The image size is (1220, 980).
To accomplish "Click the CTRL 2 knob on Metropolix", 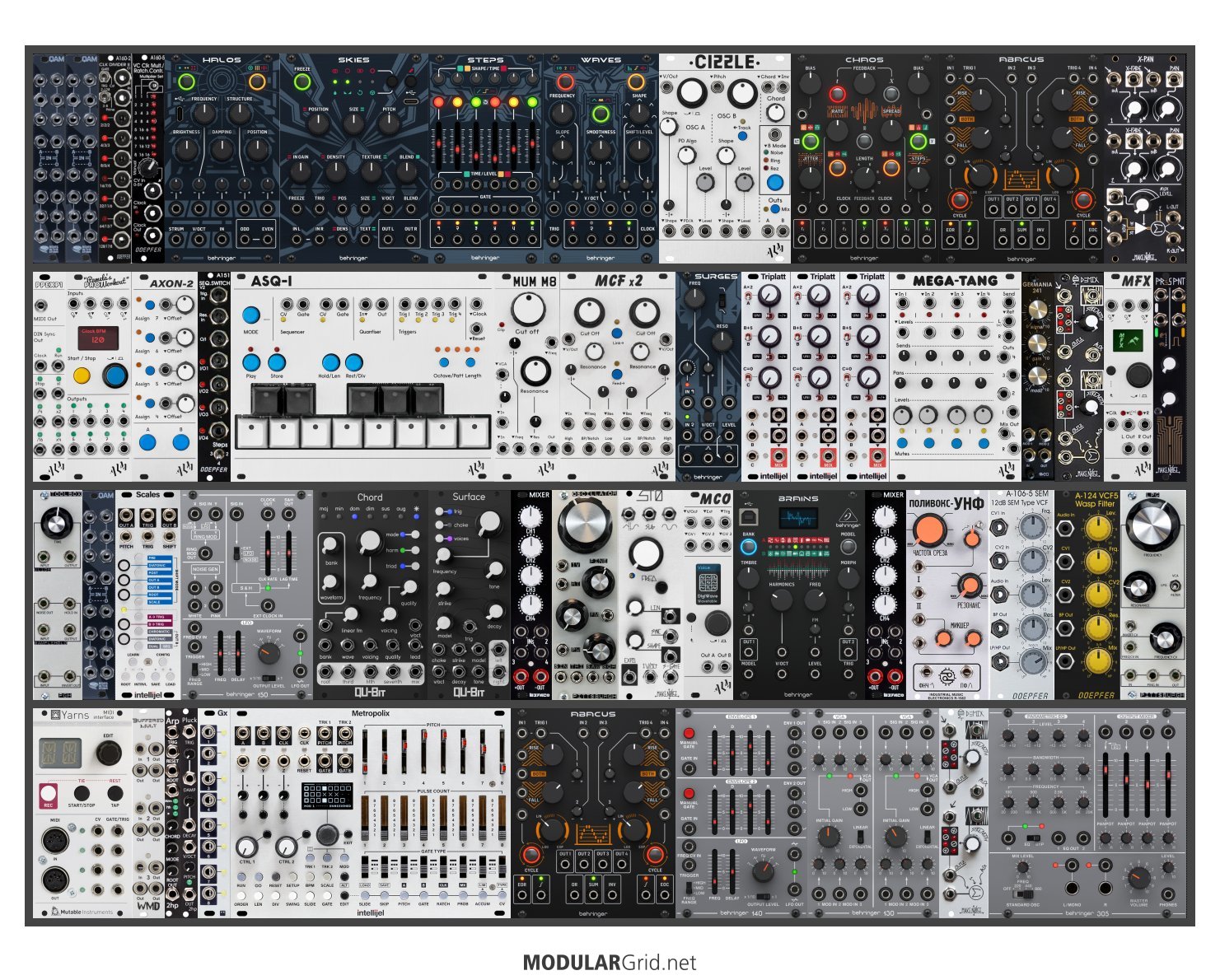I will point(286,847).
